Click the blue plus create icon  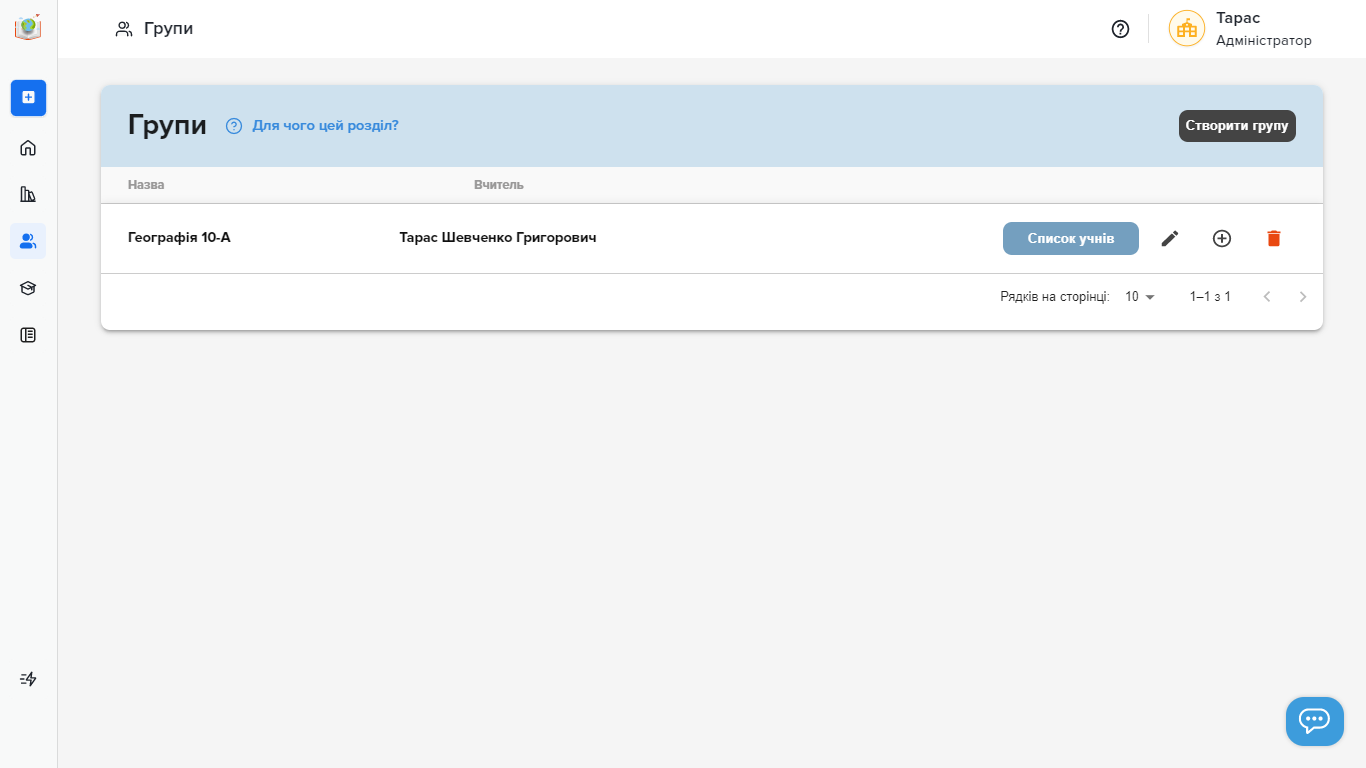pyautogui.click(x=28, y=97)
